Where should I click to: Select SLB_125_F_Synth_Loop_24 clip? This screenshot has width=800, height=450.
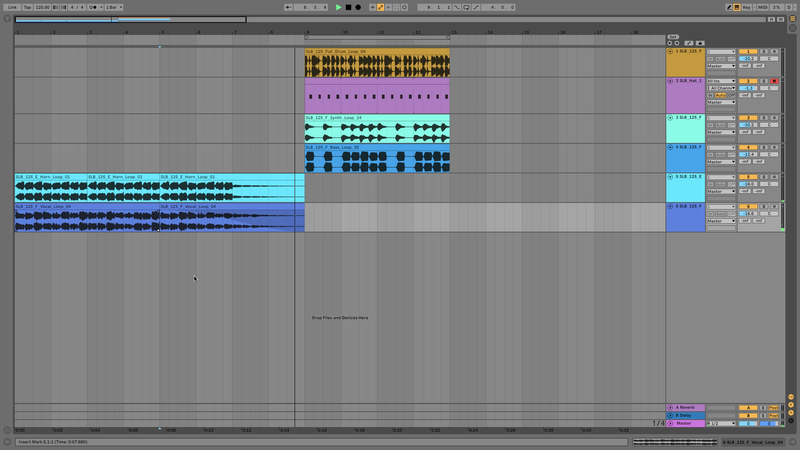(x=377, y=129)
